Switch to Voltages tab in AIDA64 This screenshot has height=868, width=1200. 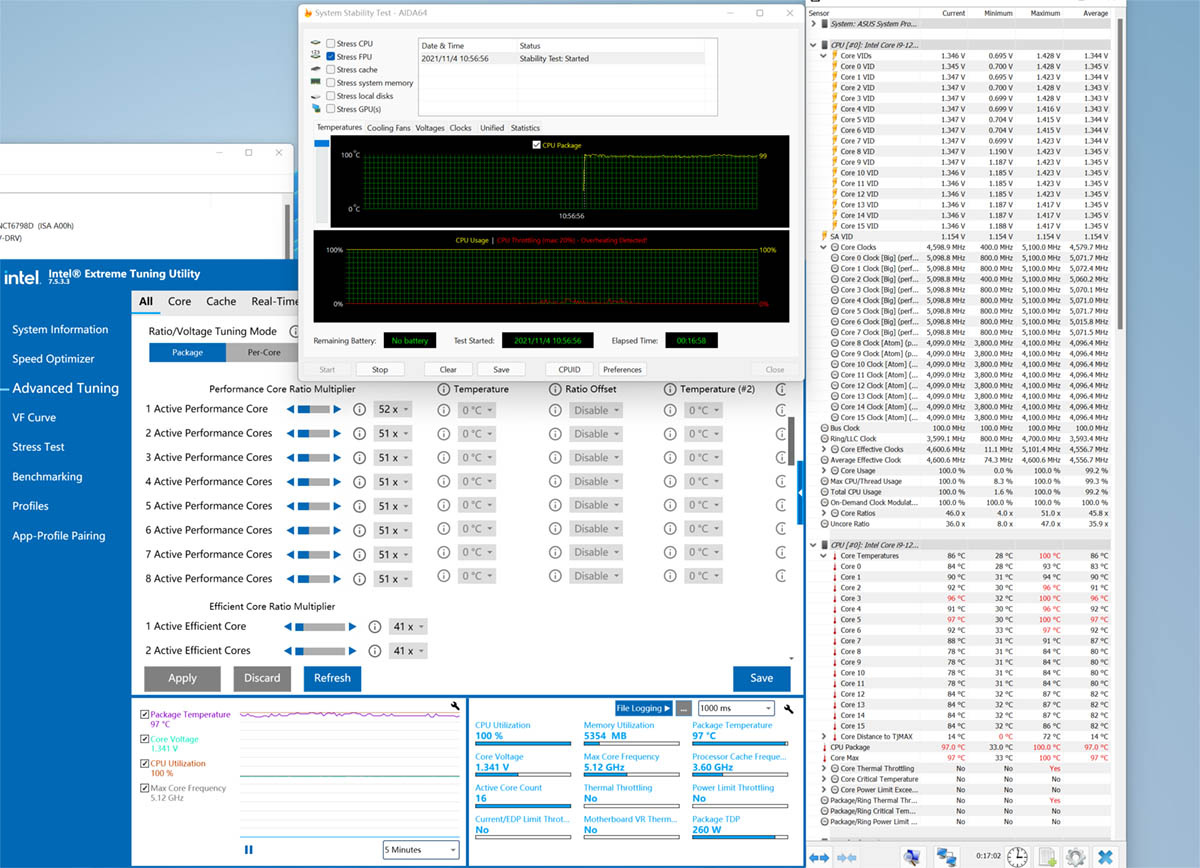pyautogui.click(x=430, y=128)
